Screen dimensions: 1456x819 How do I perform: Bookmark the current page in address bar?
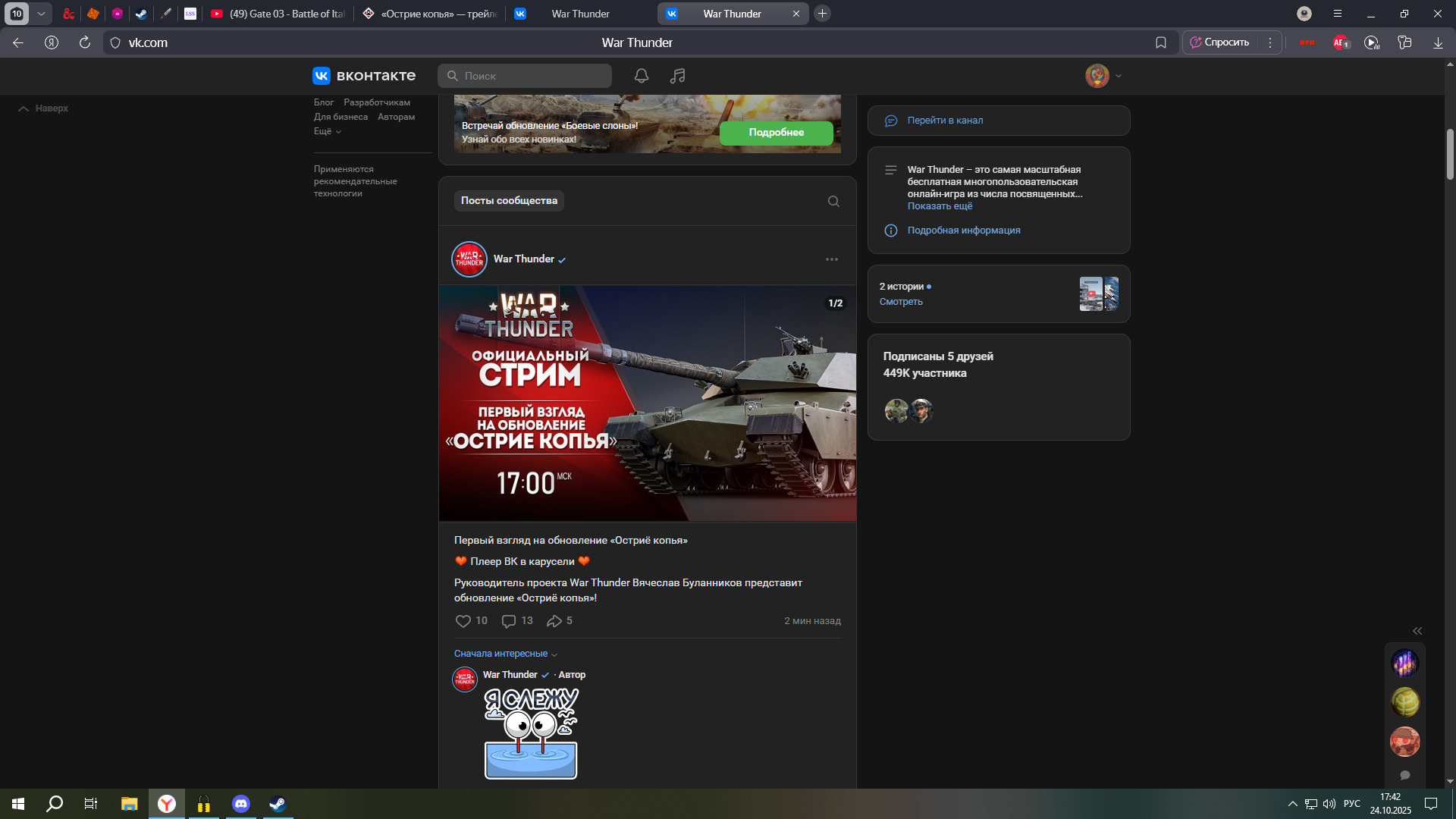pyautogui.click(x=1160, y=43)
